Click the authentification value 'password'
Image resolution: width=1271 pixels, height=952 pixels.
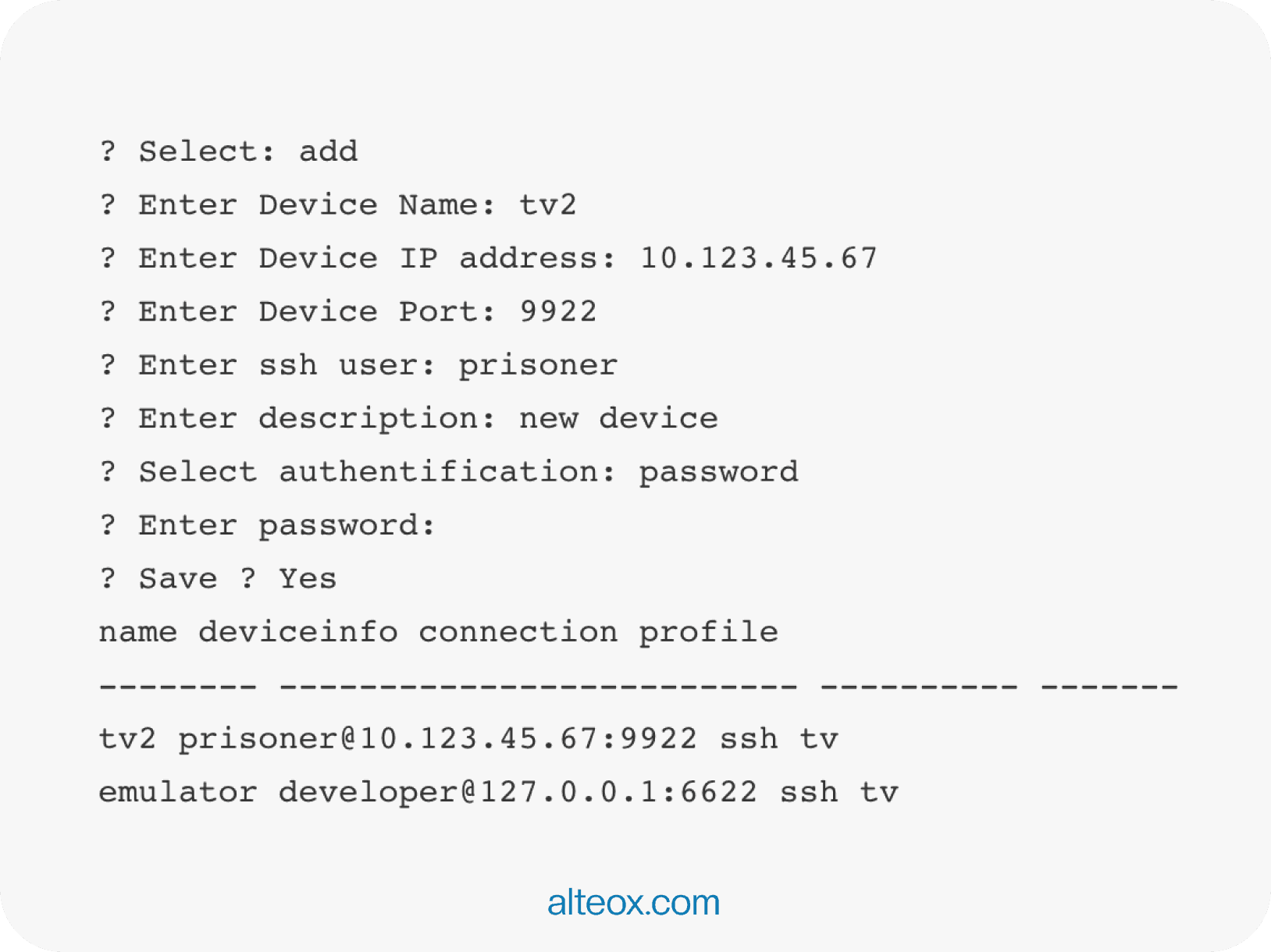(x=718, y=472)
